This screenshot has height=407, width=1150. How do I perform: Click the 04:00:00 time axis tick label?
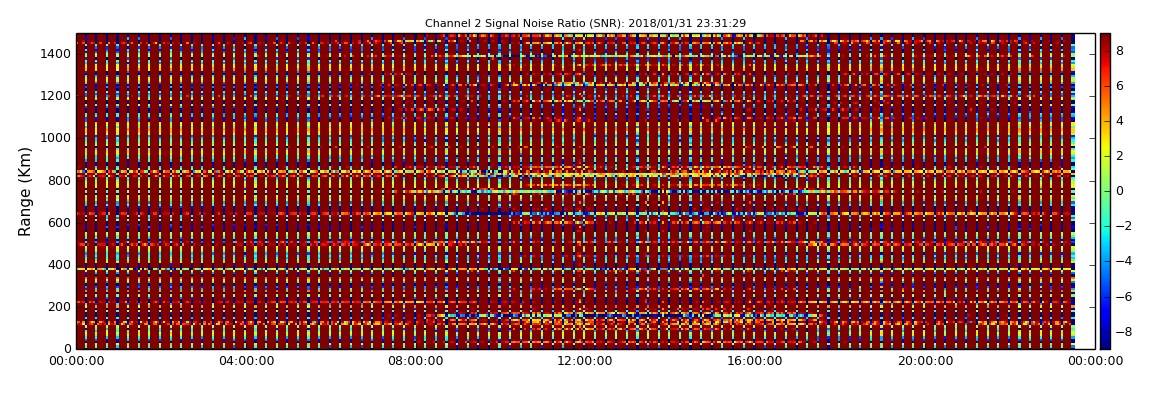pyautogui.click(x=246, y=361)
